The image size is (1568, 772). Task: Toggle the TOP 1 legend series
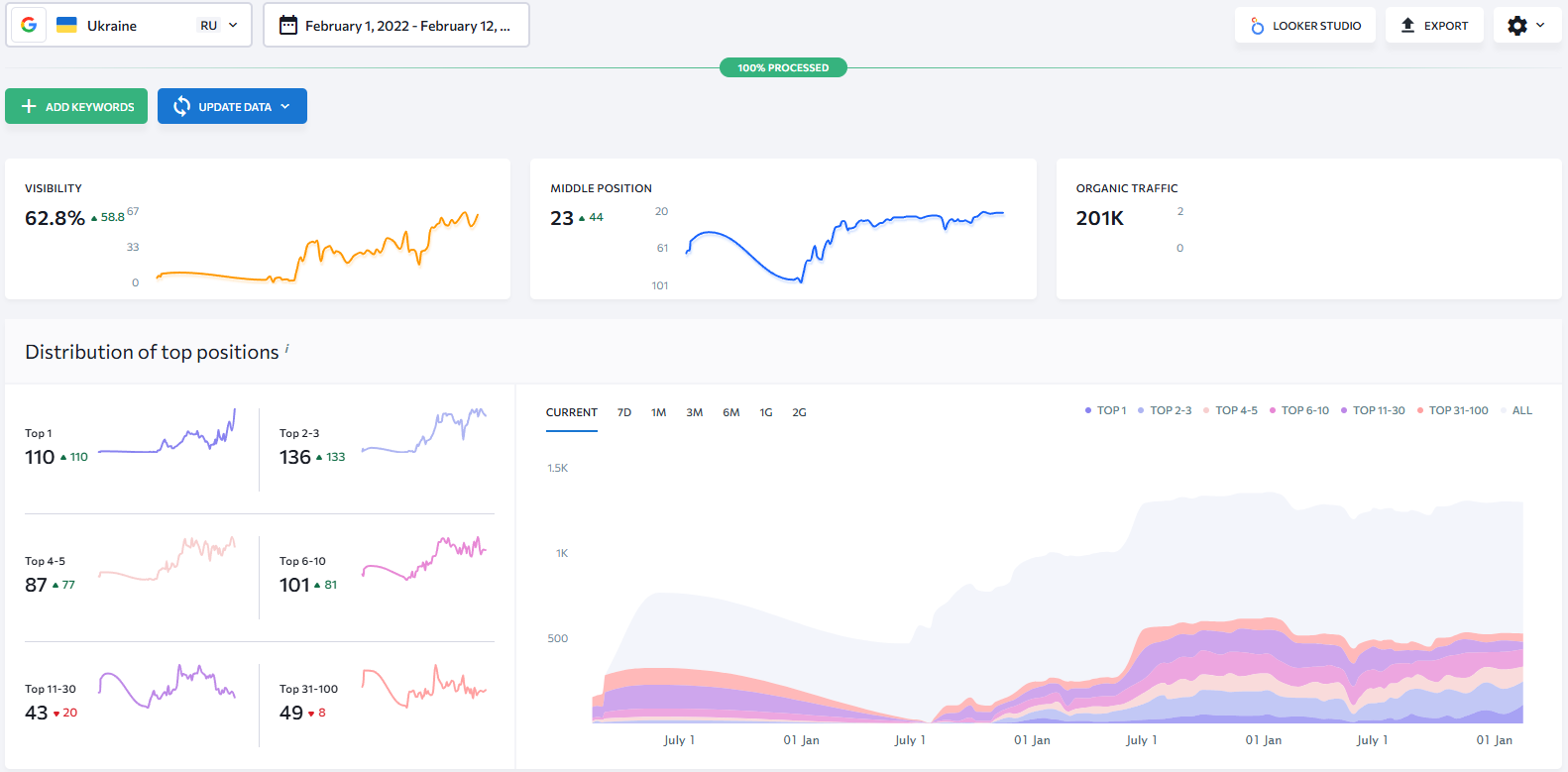(x=1105, y=410)
